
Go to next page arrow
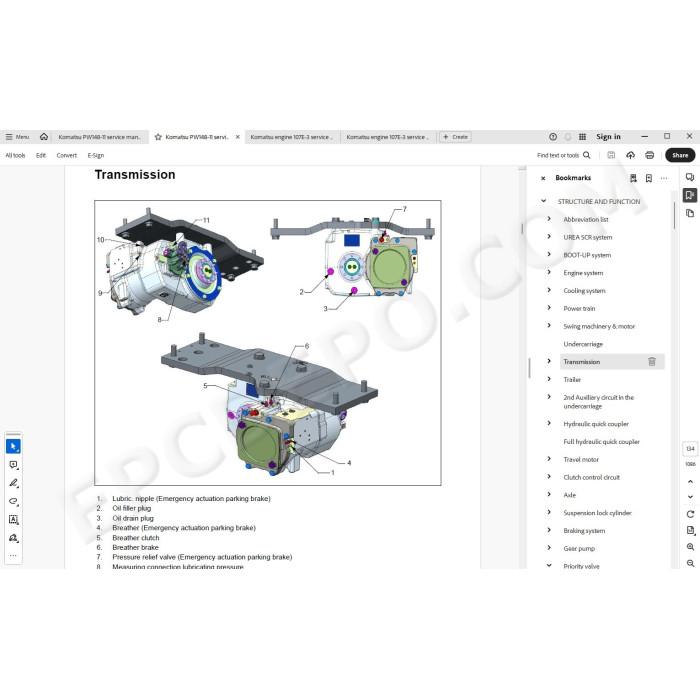[690, 496]
